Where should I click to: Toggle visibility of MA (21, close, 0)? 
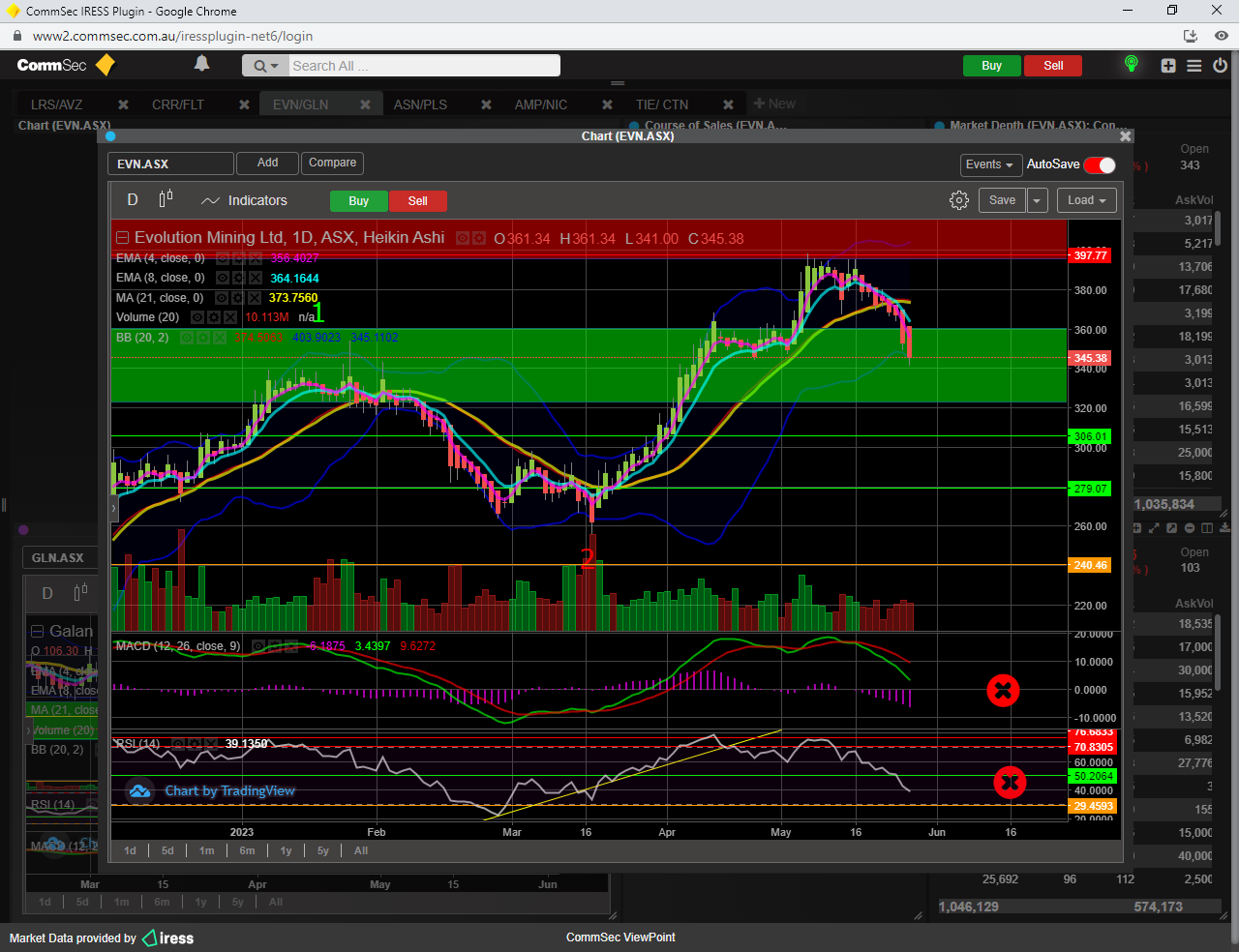223,298
